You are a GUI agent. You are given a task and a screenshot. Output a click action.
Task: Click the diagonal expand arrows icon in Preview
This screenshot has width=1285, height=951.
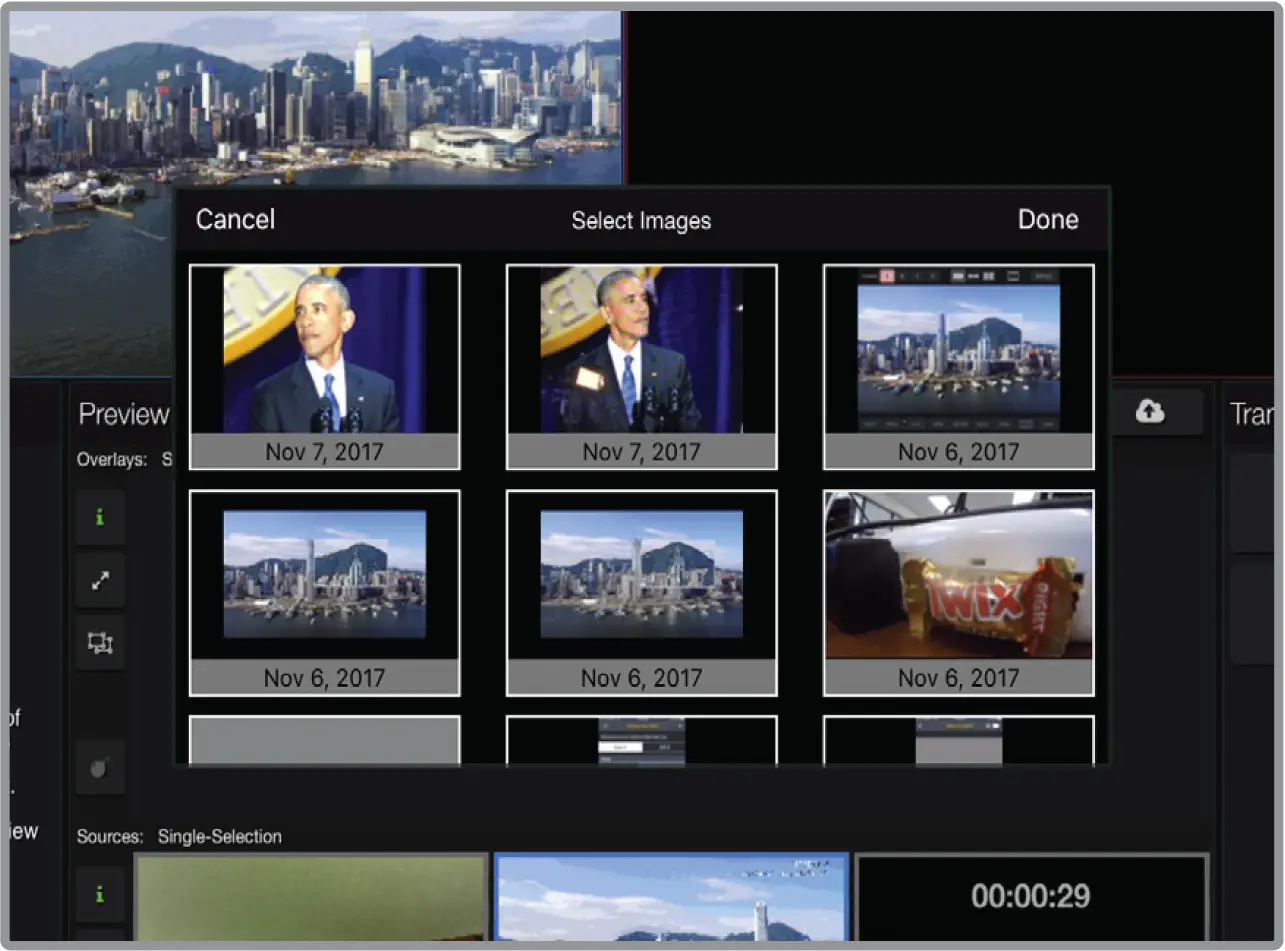[x=100, y=580]
